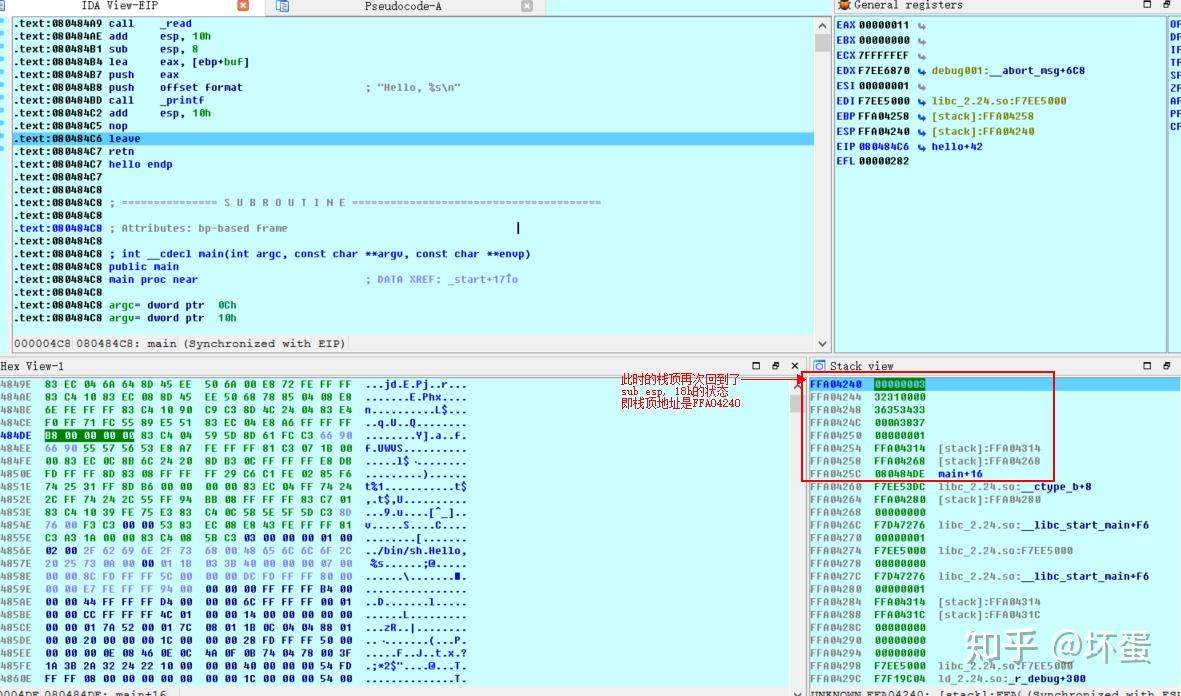Viewport: 1181px width, 696px height.
Task: Maximize the Hex View-1 panel
Action: click(756, 366)
